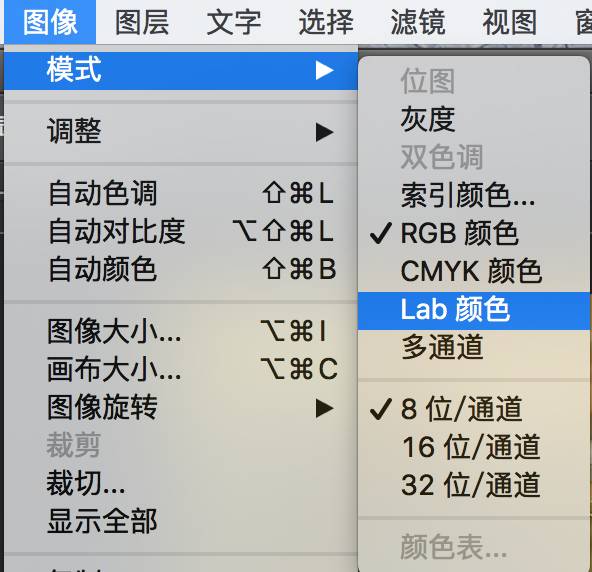
Task: Set 16 位/通道 bit depth
Action: pos(473,447)
